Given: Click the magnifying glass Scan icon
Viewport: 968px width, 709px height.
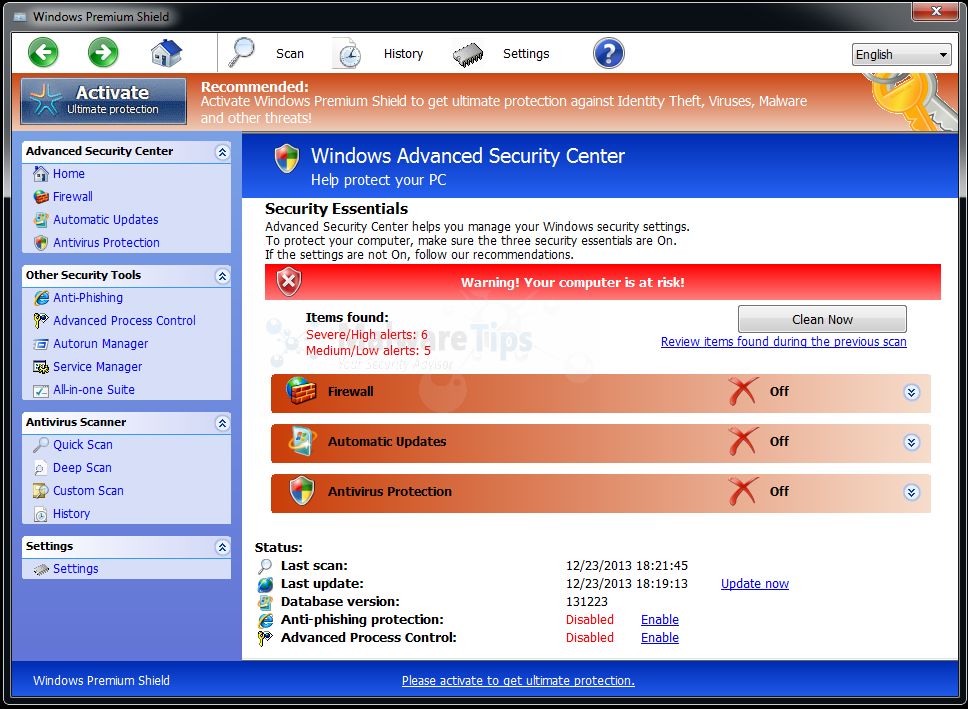Looking at the screenshot, I should coord(241,53).
